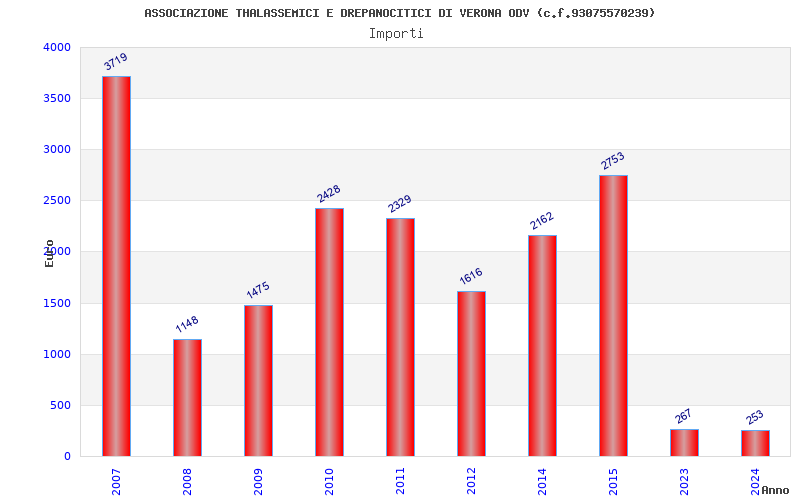
Task: Click the 2008 bar in the chart
Action: click(x=187, y=397)
